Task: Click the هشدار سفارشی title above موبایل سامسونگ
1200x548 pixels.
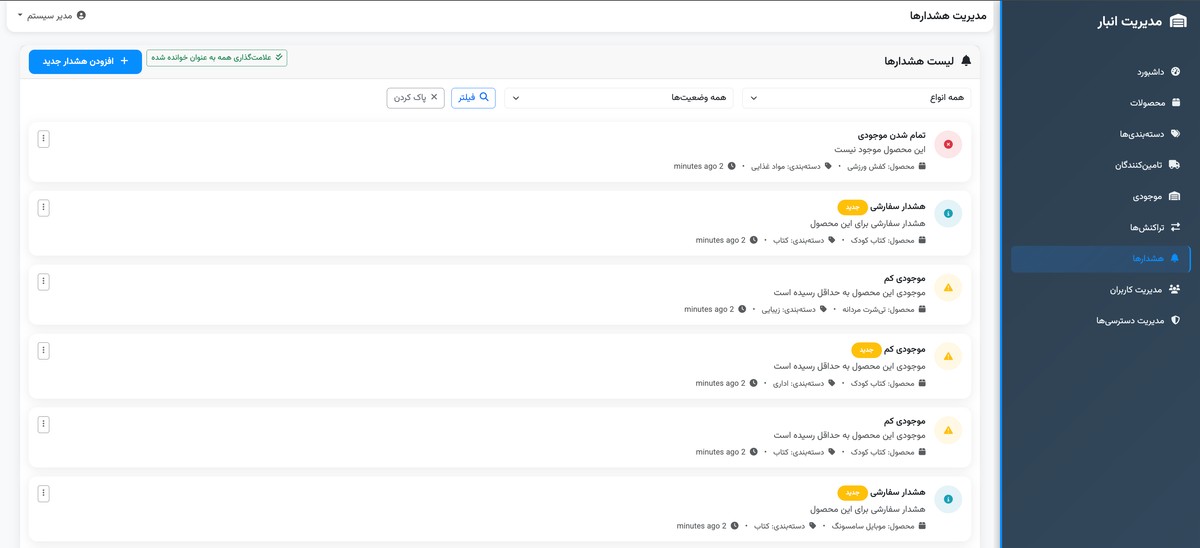Action: click(899, 493)
